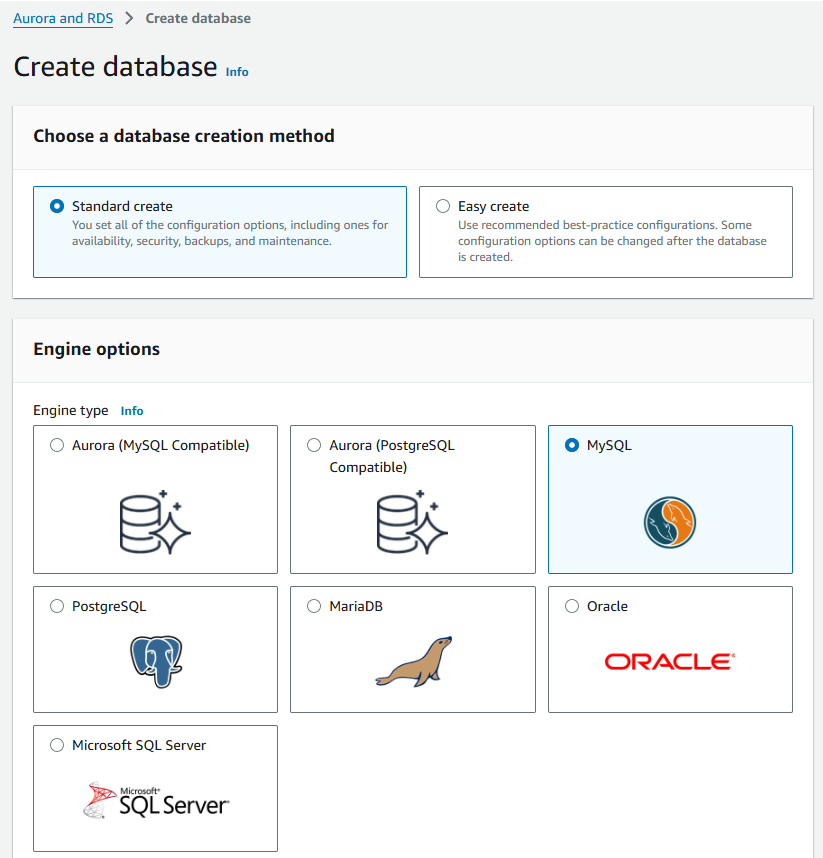Image resolution: width=823 pixels, height=858 pixels.
Task: Select the PostgreSQL engine radio button
Action: [57, 606]
